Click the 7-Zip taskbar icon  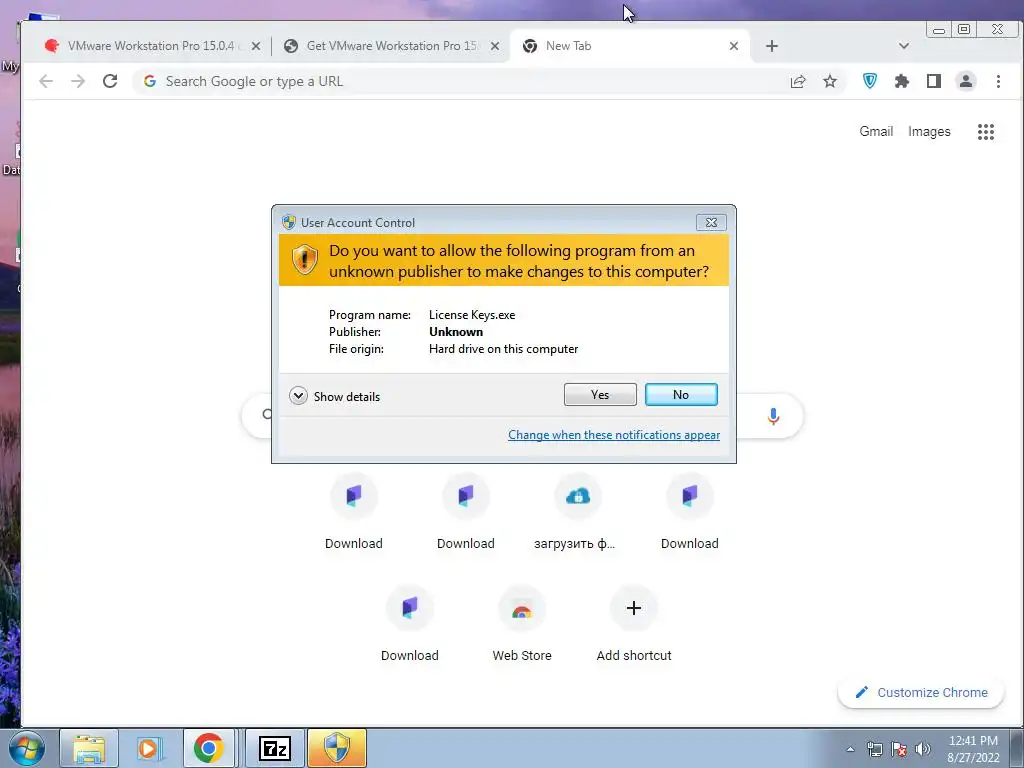pyautogui.click(x=274, y=748)
